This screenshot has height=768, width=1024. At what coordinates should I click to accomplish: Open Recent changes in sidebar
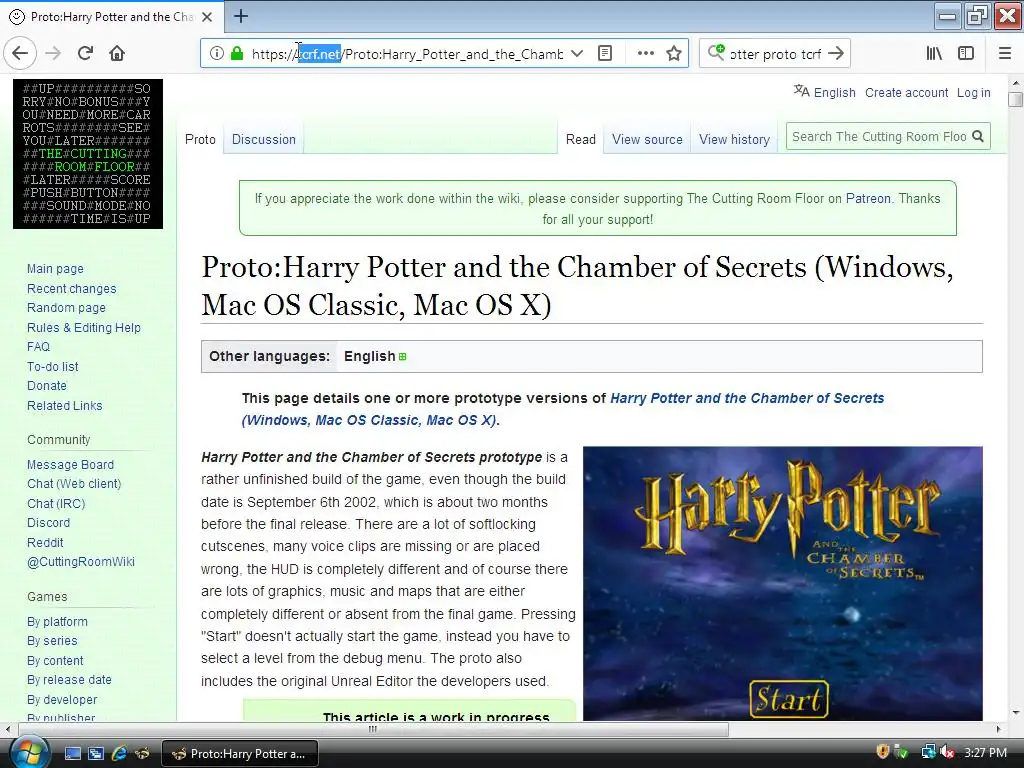pyautogui.click(x=72, y=289)
